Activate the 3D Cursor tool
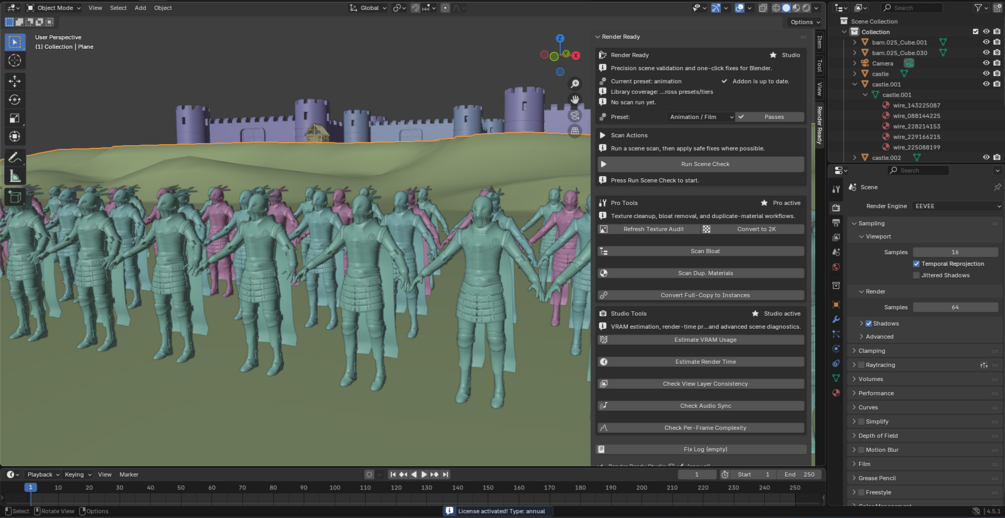Screen dimensions: 1005x518 point(15,60)
